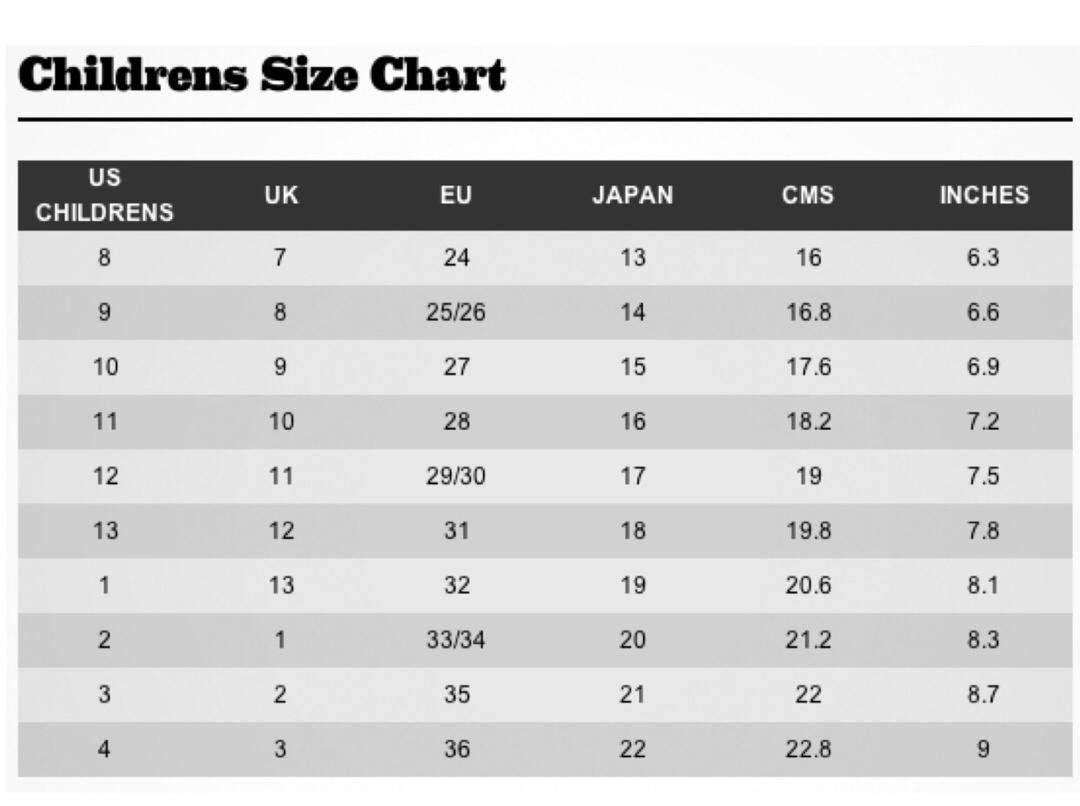Select the CMS column header
Image resolution: width=1080 pixels, height=806 pixels.
[x=808, y=195]
